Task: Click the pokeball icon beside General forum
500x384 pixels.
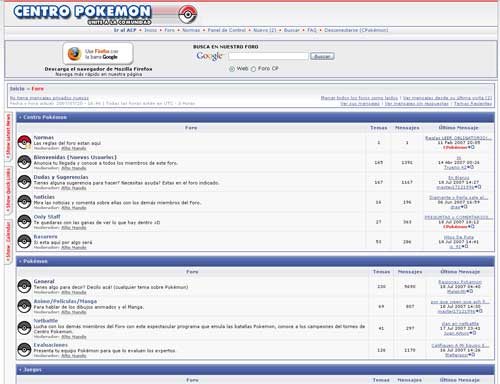Action: (x=24, y=286)
